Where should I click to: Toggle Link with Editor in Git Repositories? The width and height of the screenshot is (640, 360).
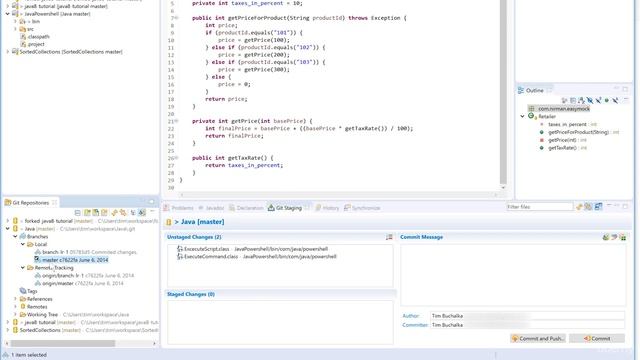click(123, 213)
